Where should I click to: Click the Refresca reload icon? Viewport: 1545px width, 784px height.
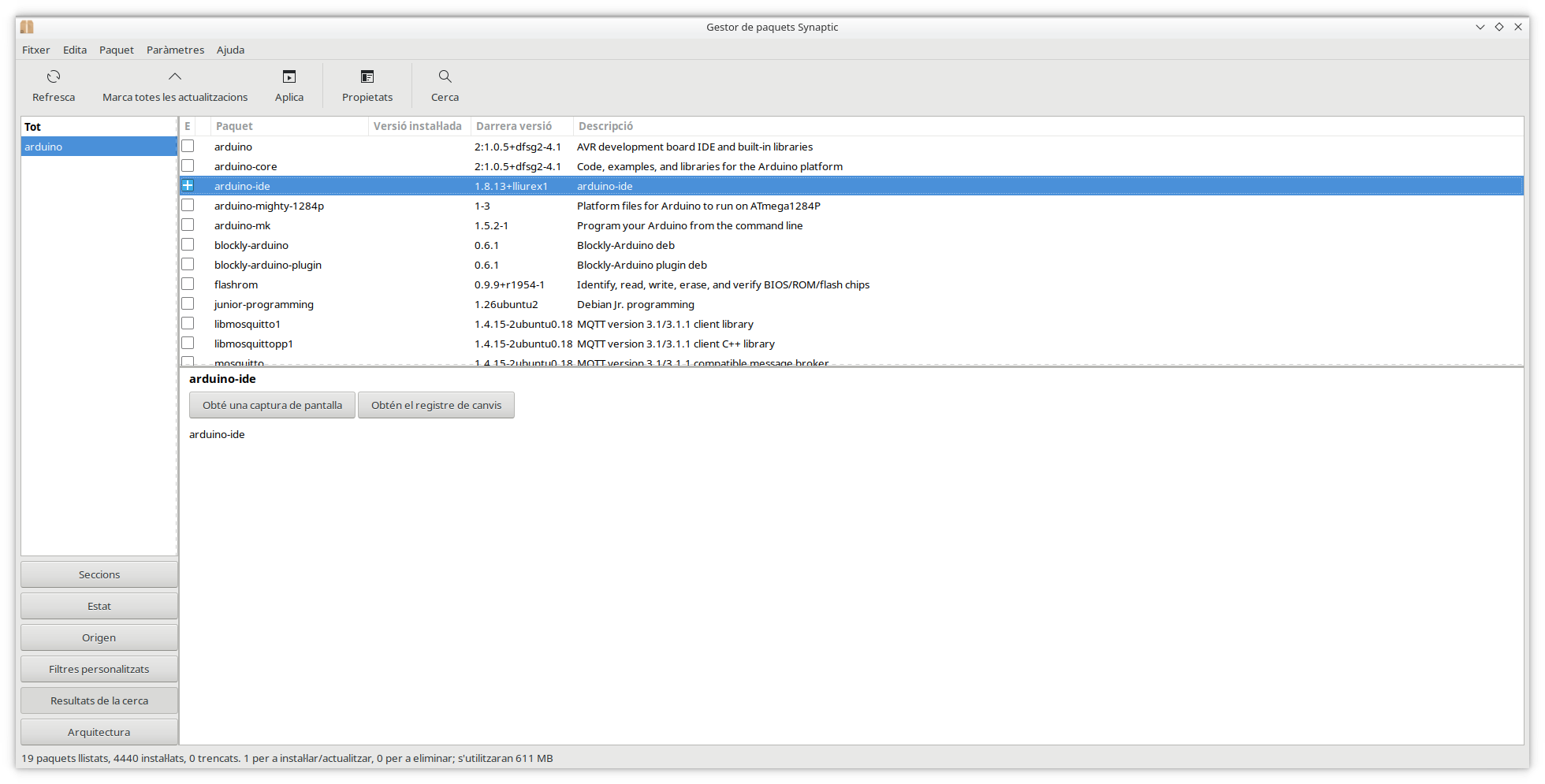point(54,76)
